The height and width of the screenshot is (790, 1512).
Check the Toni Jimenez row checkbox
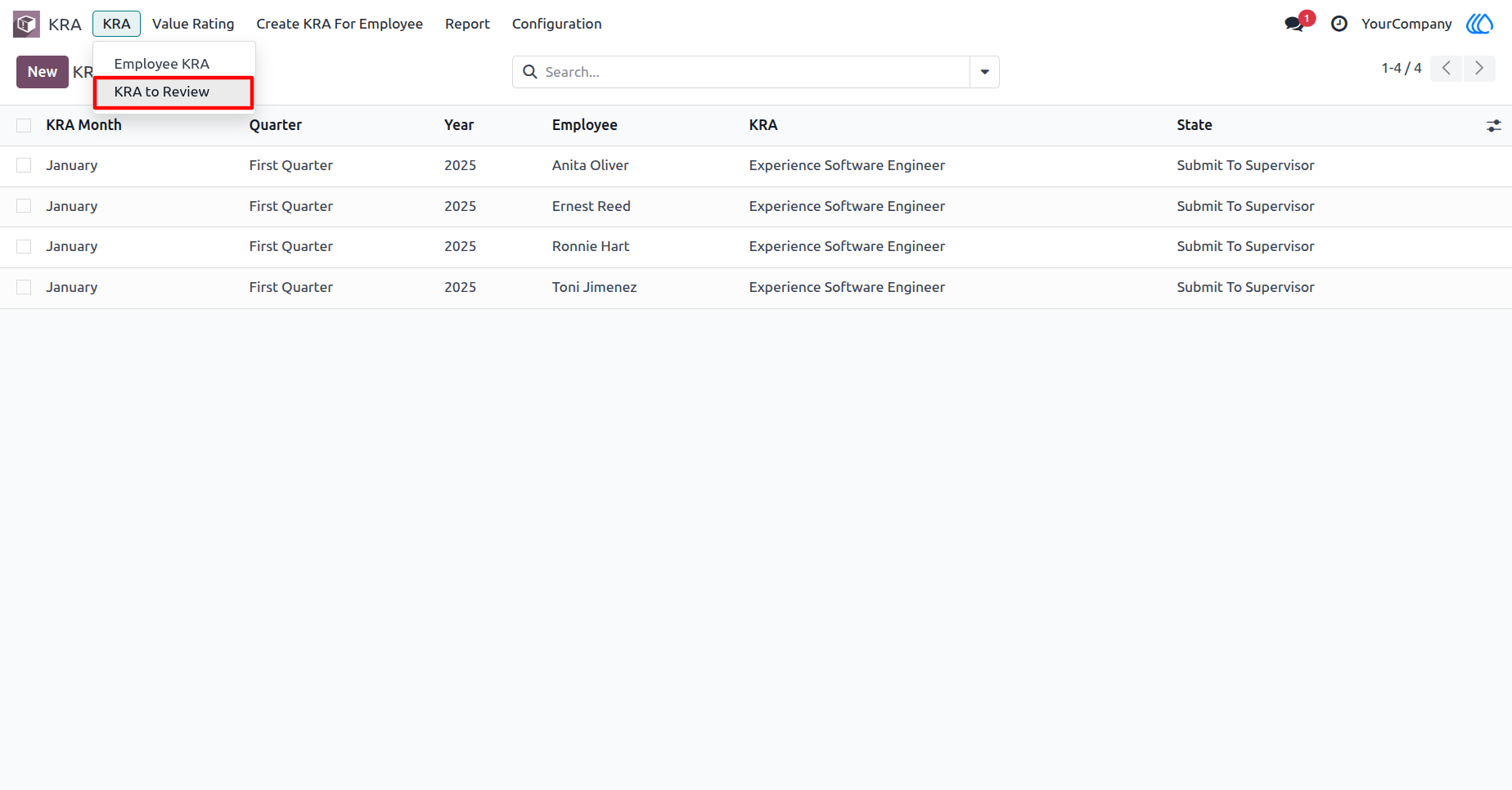(24, 287)
